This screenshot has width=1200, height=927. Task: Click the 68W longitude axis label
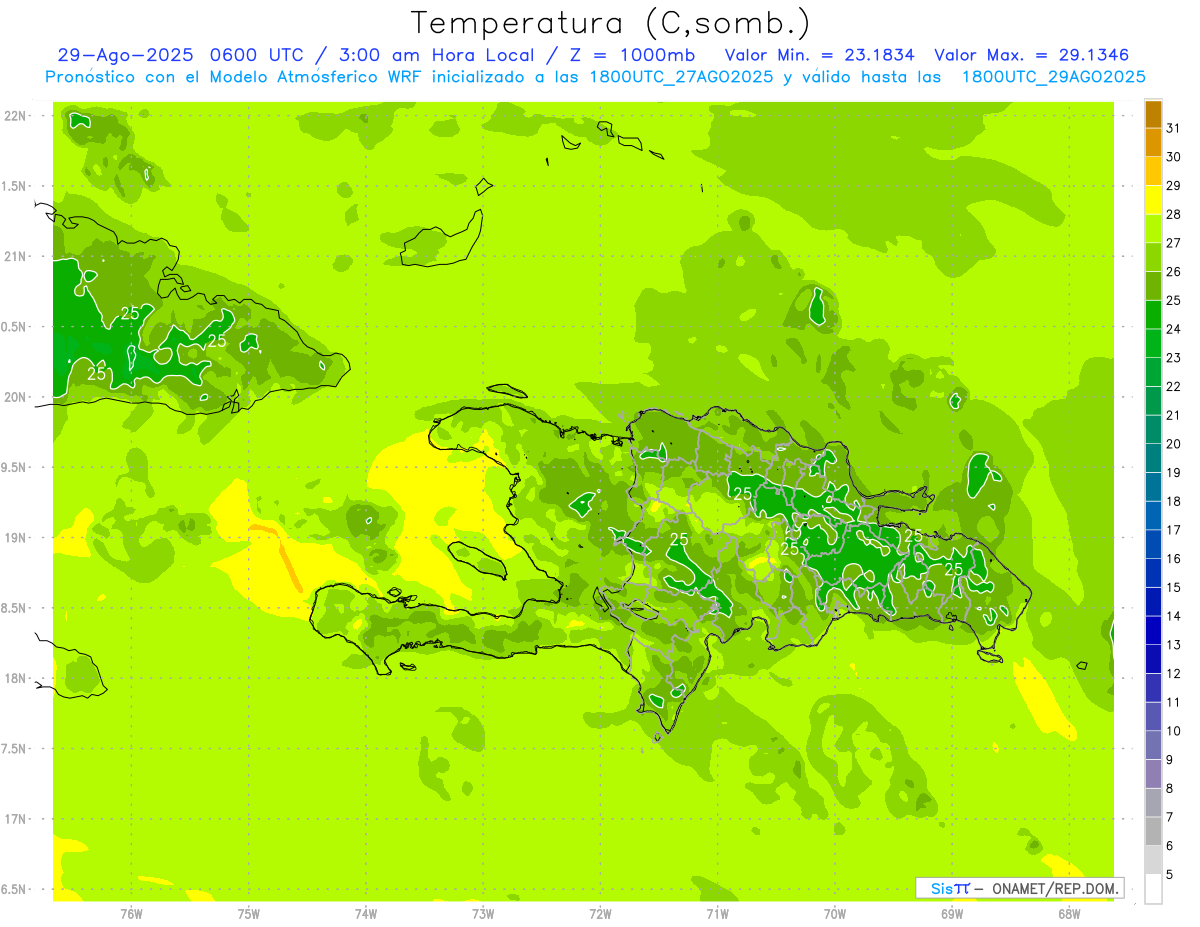coord(1069,914)
